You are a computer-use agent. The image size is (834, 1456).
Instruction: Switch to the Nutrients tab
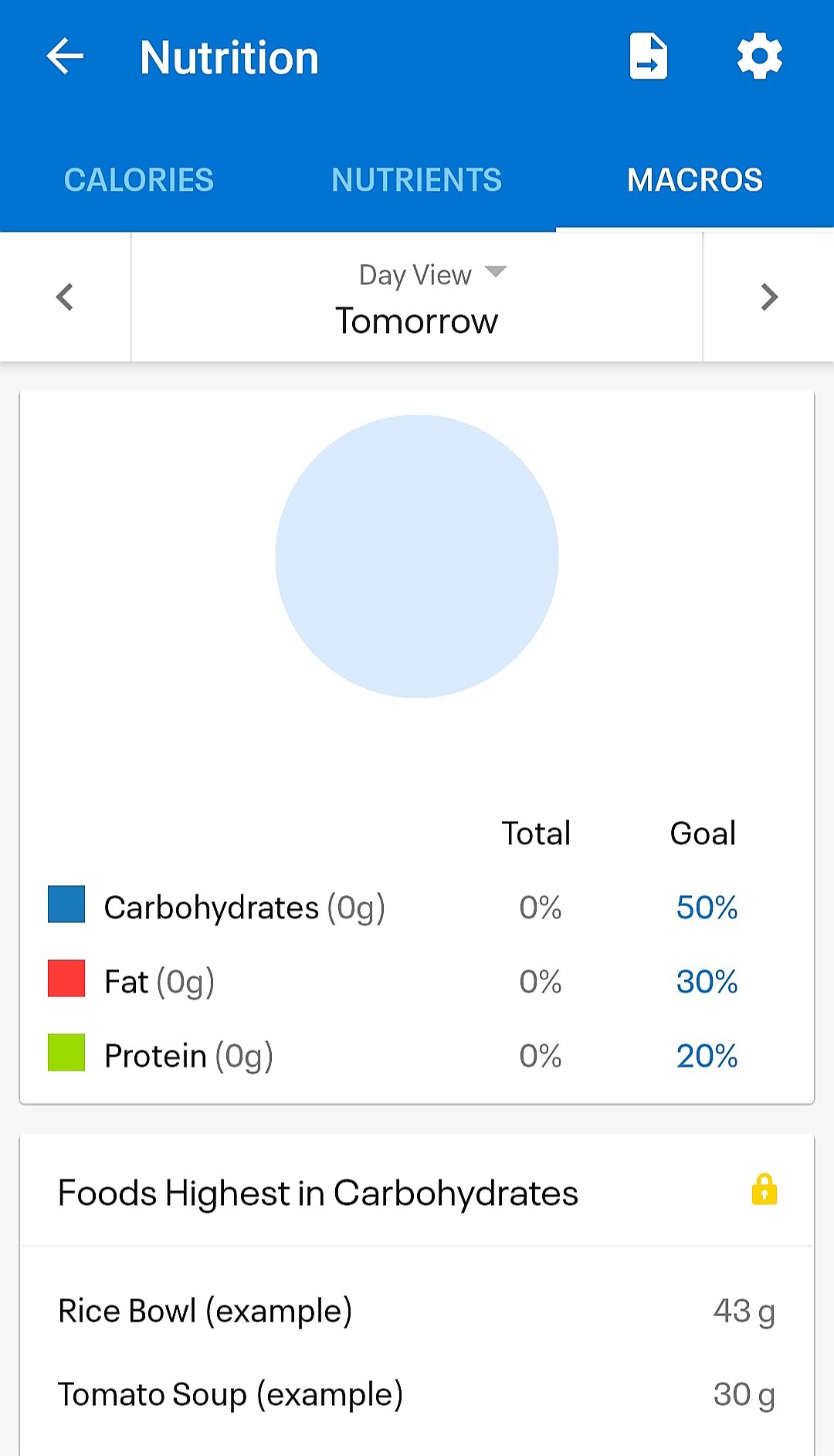pos(416,180)
